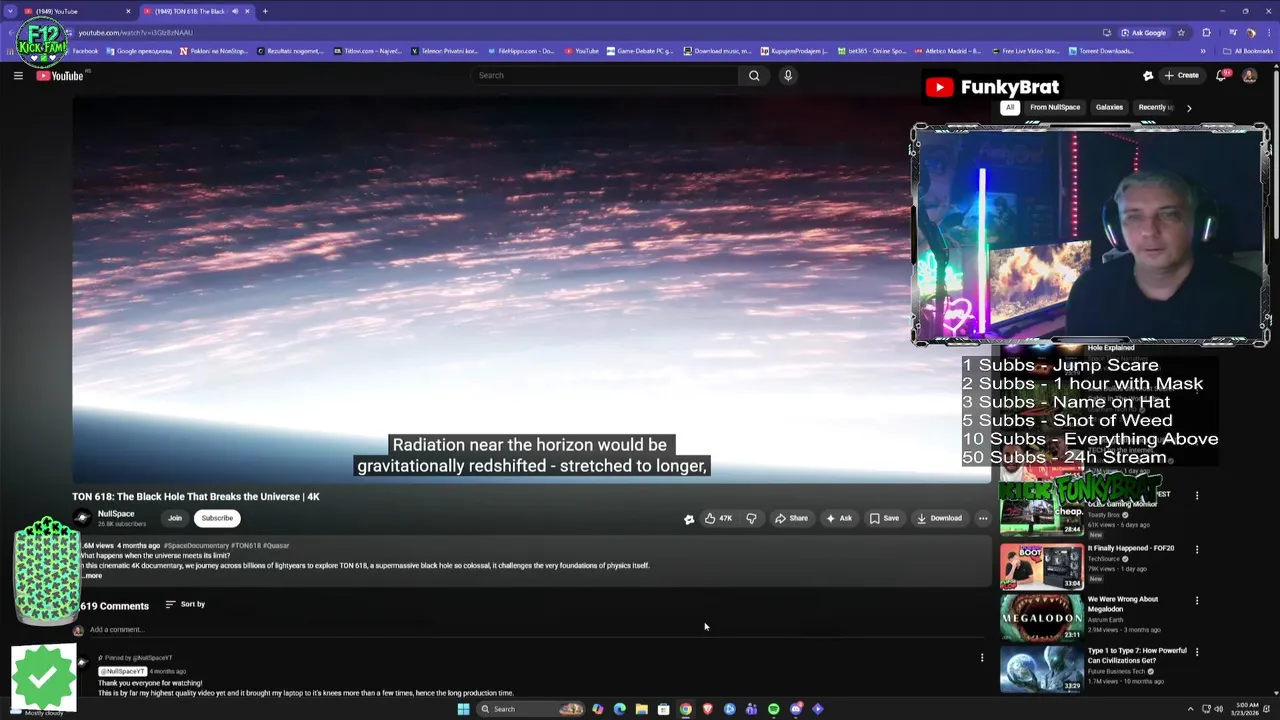Open Brave browser from taskbar

coord(708,709)
